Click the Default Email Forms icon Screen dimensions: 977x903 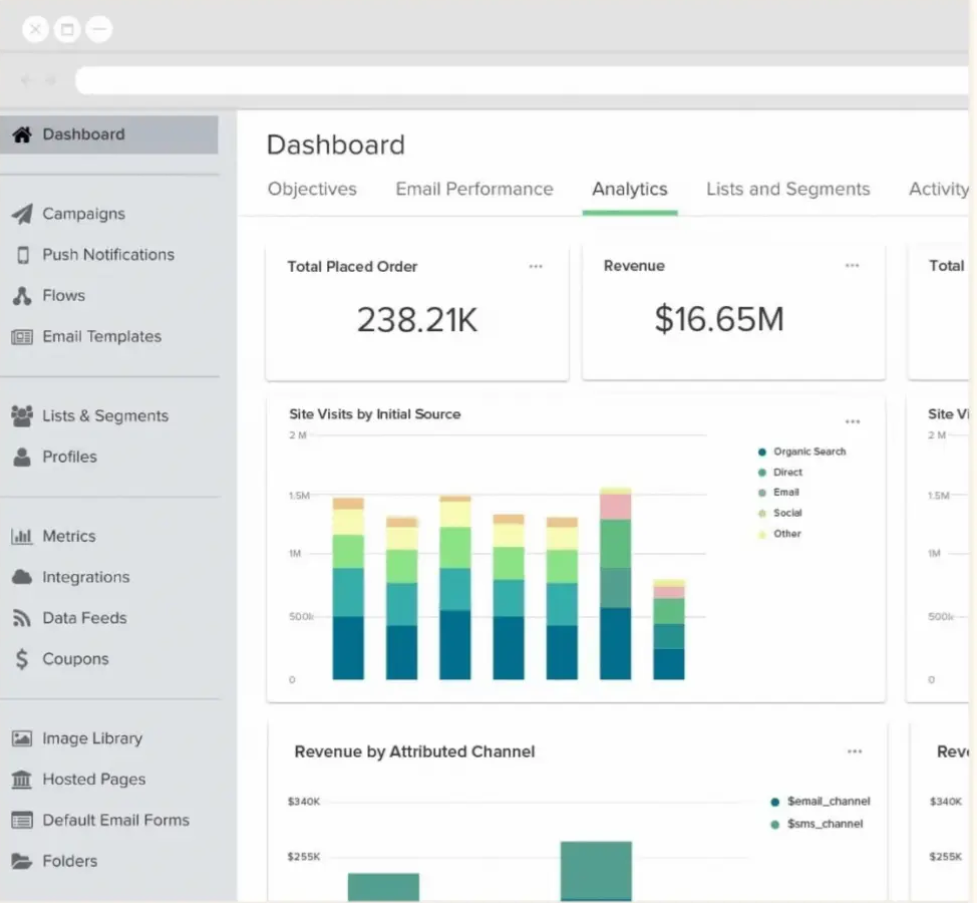coord(22,820)
